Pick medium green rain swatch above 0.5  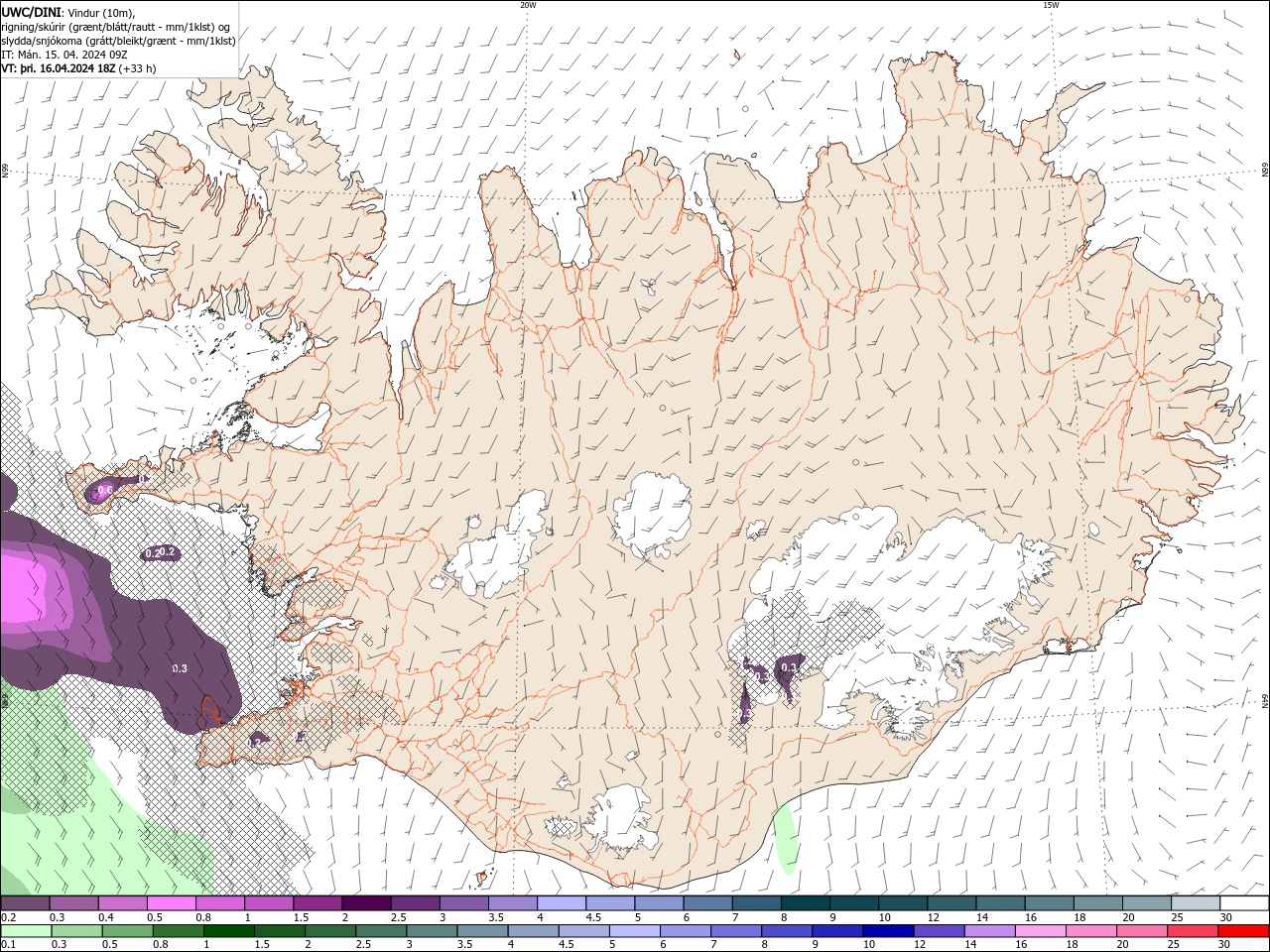click(x=127, y=931)
